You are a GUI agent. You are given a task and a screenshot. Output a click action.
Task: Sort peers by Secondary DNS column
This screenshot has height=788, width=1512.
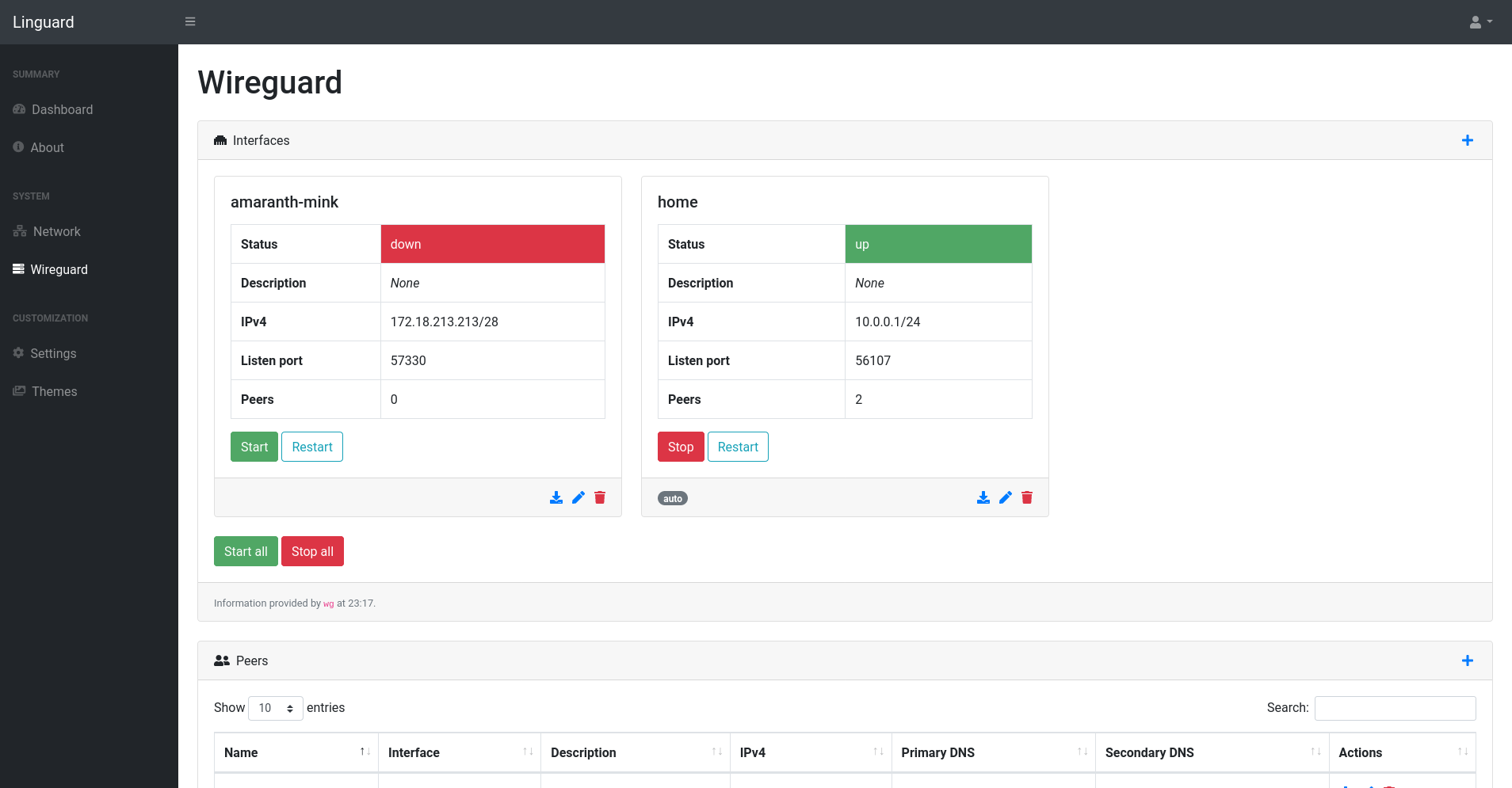[x=1212, y=752]
